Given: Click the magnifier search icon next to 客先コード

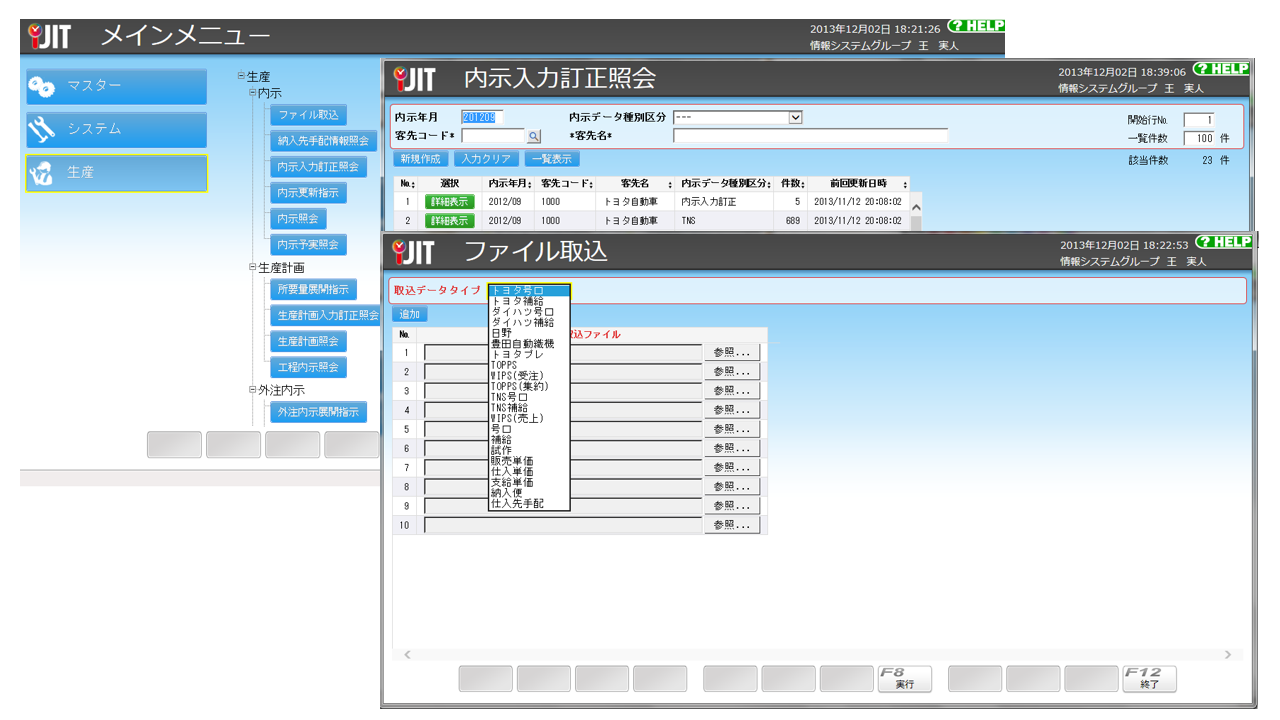Looking at the screenshot, I should (x=533, y=136).
